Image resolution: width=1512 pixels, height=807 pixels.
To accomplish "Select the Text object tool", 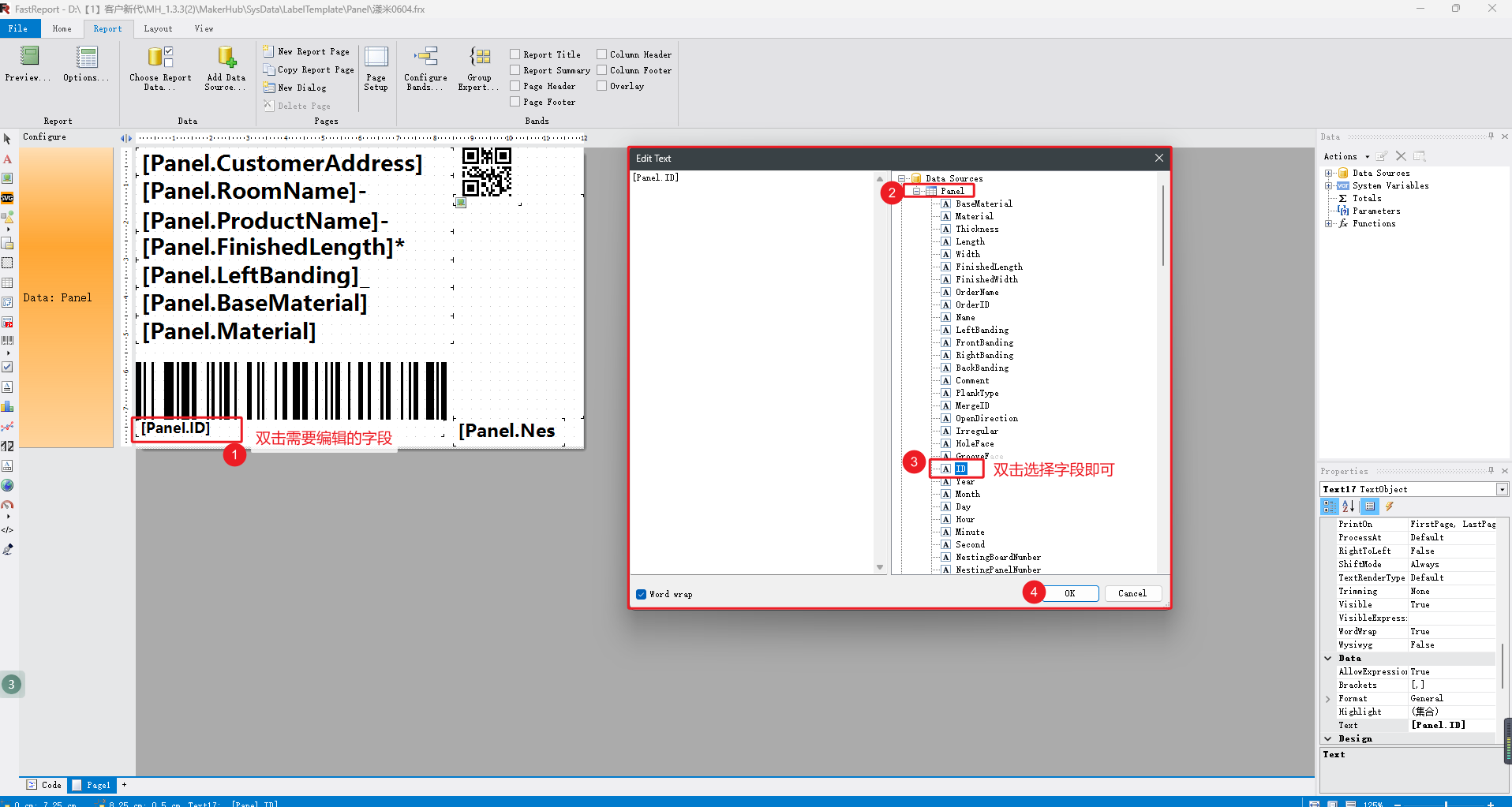I will [7, 159].
